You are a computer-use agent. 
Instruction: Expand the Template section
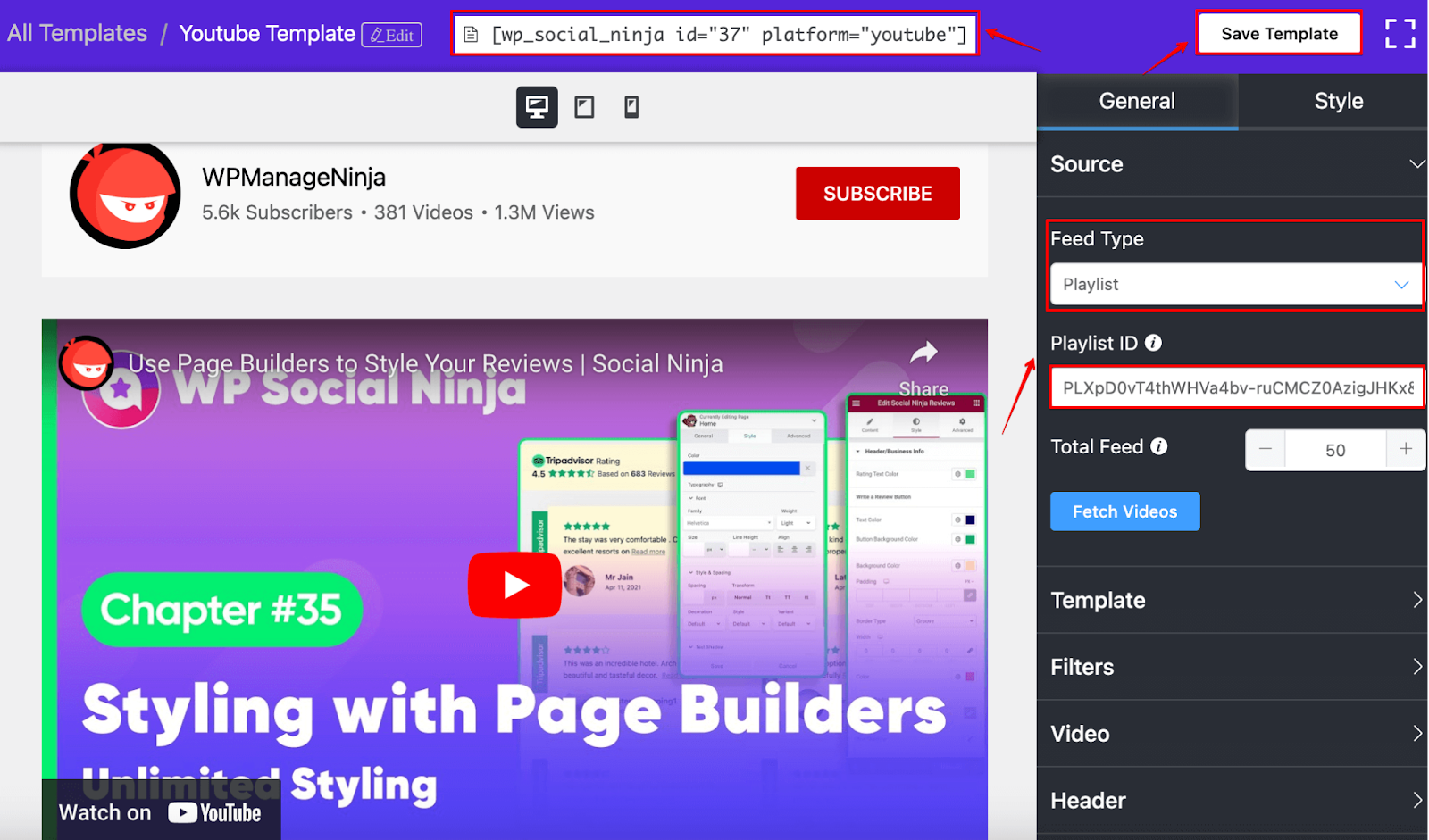point(1233,600)
